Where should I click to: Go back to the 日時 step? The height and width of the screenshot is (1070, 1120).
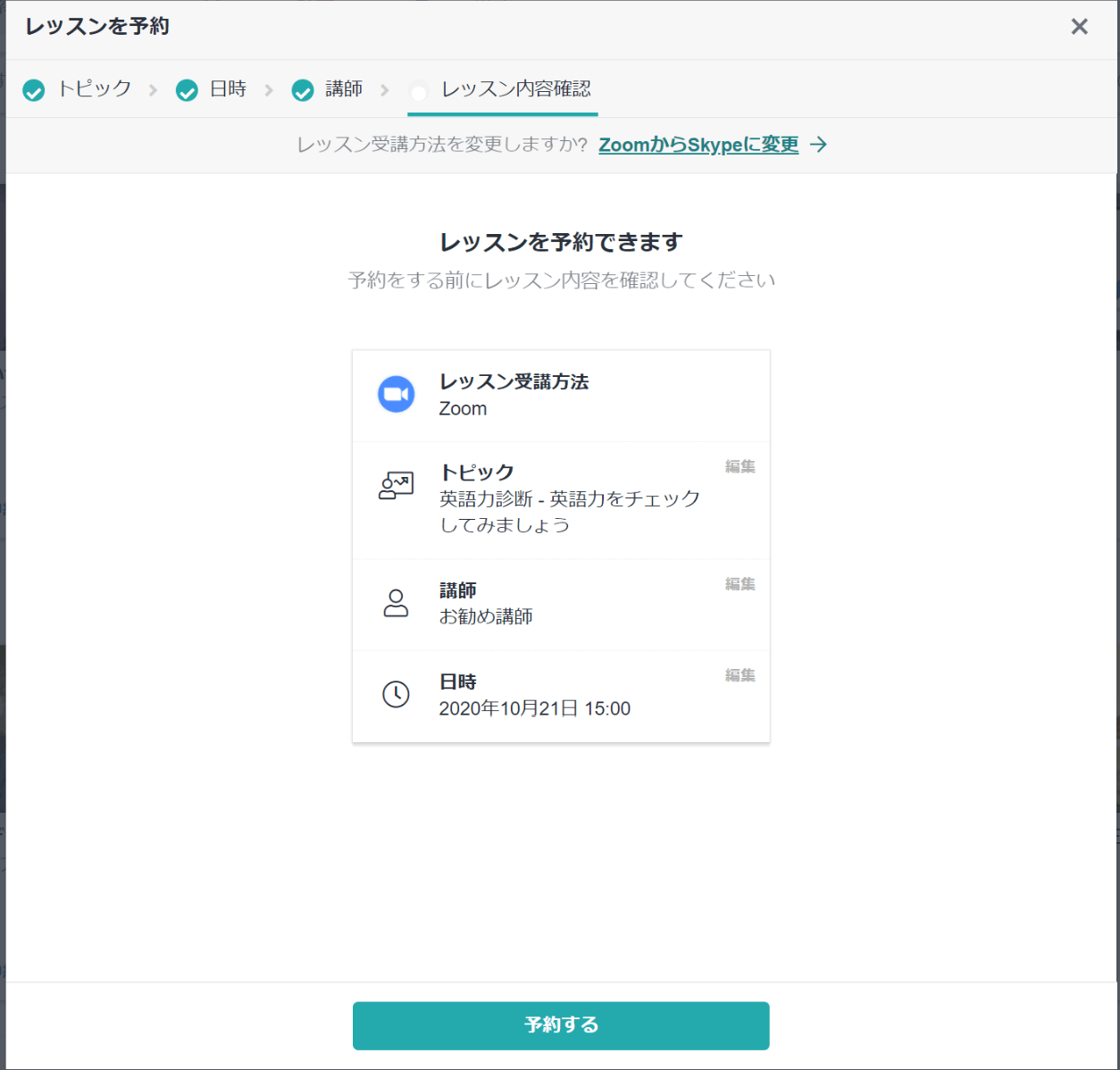click(x=228, y=88)
